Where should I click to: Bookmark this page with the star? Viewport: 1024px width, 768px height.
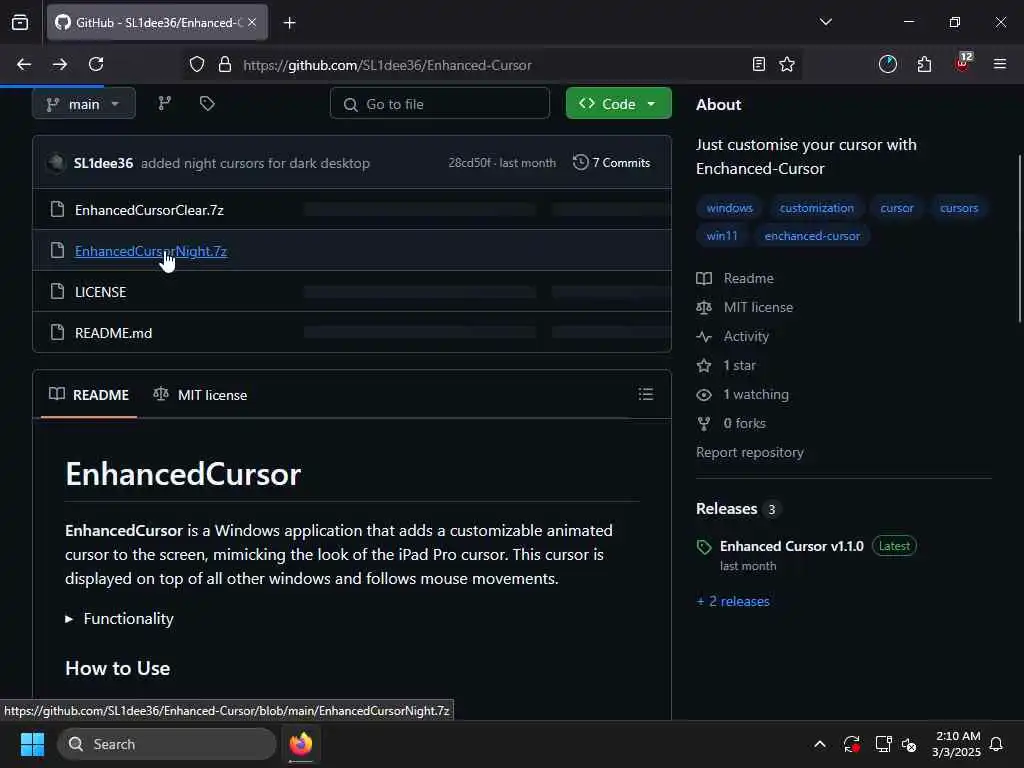[787, 64]
